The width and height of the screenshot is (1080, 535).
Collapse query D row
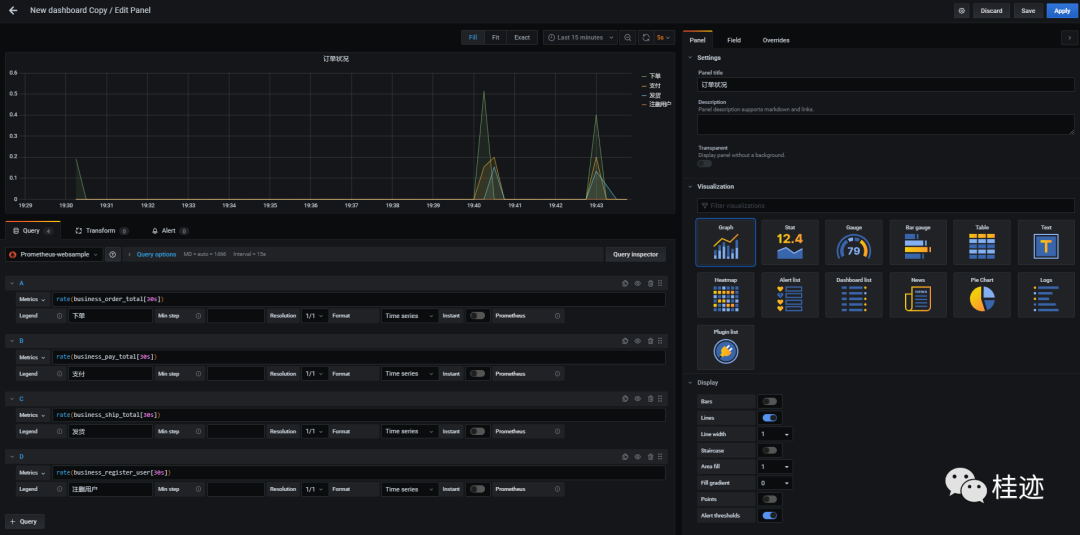coord(11,457)
